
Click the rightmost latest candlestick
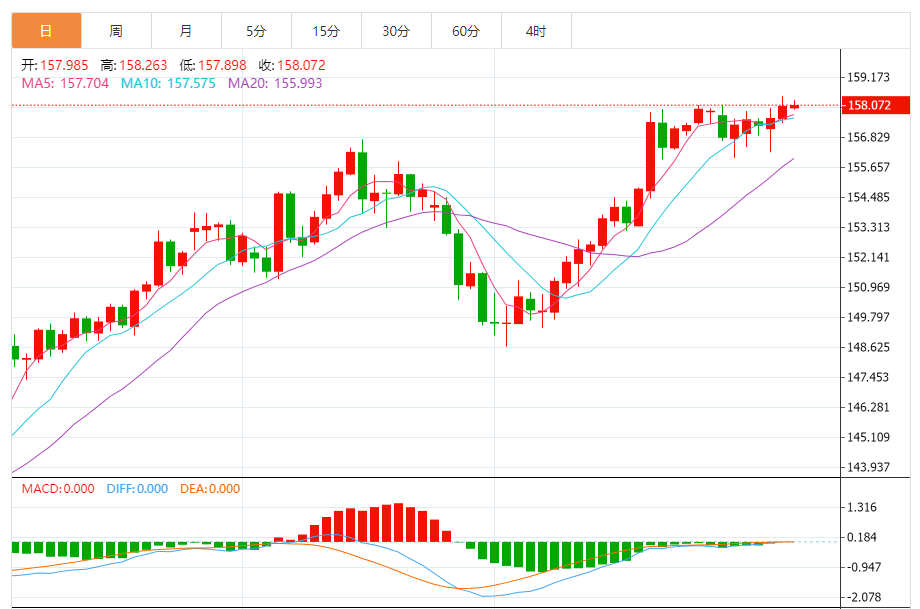[x=794, y=106]
